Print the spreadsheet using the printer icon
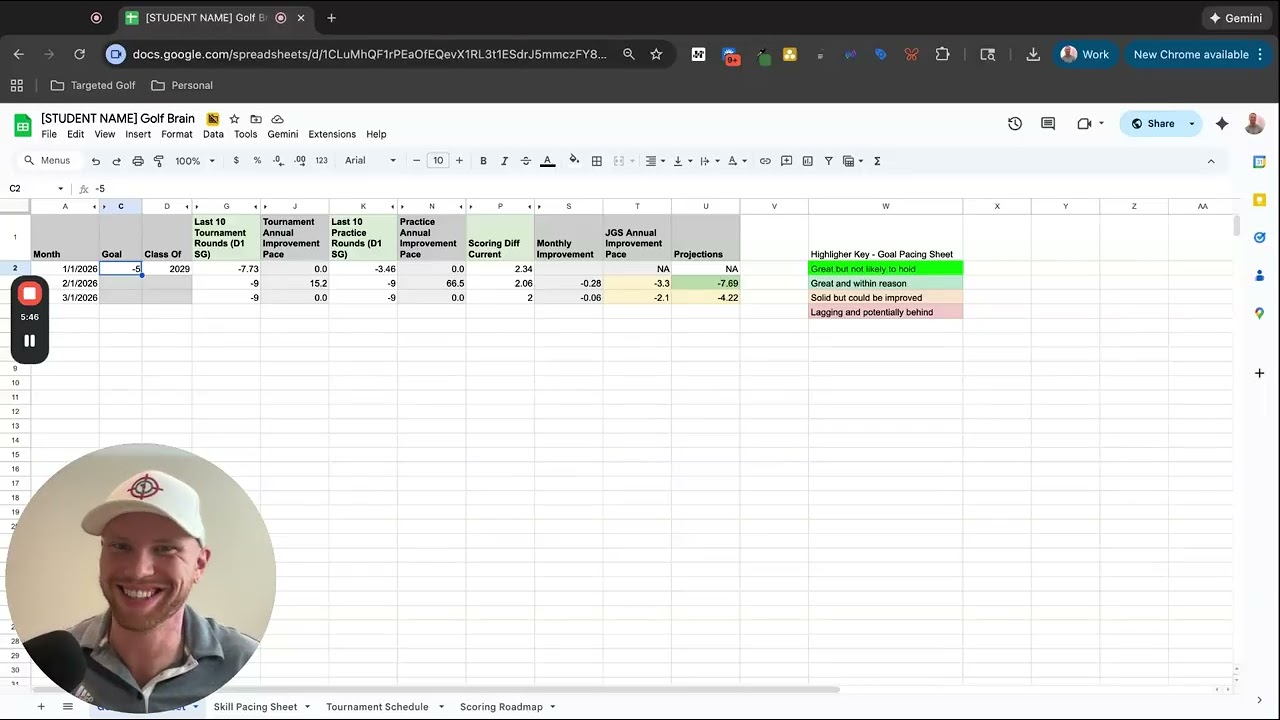 point(138,161)
